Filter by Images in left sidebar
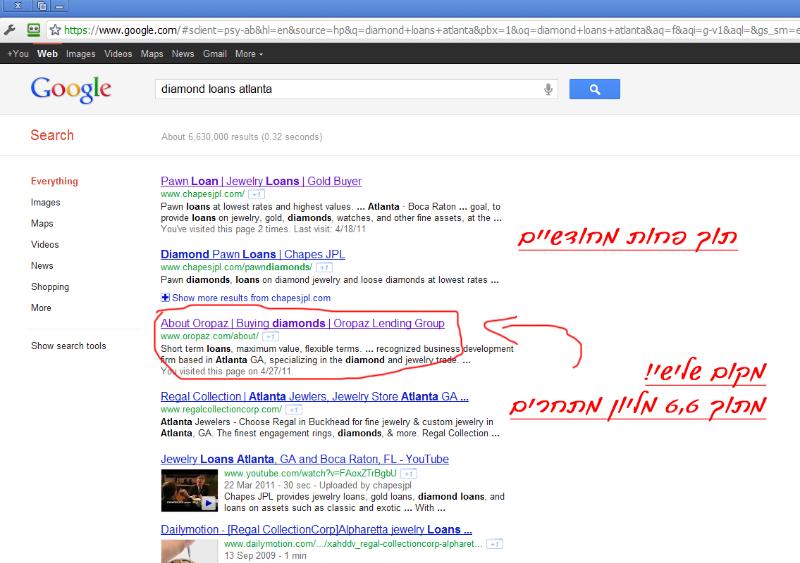The height and width of the screenshot is (563, 800). [x=45, y=202]
